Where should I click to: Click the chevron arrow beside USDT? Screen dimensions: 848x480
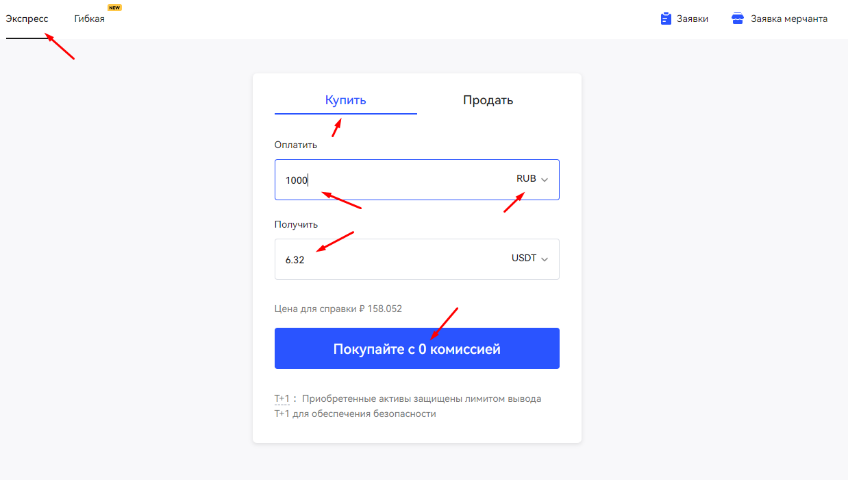(x=545, y=259)
